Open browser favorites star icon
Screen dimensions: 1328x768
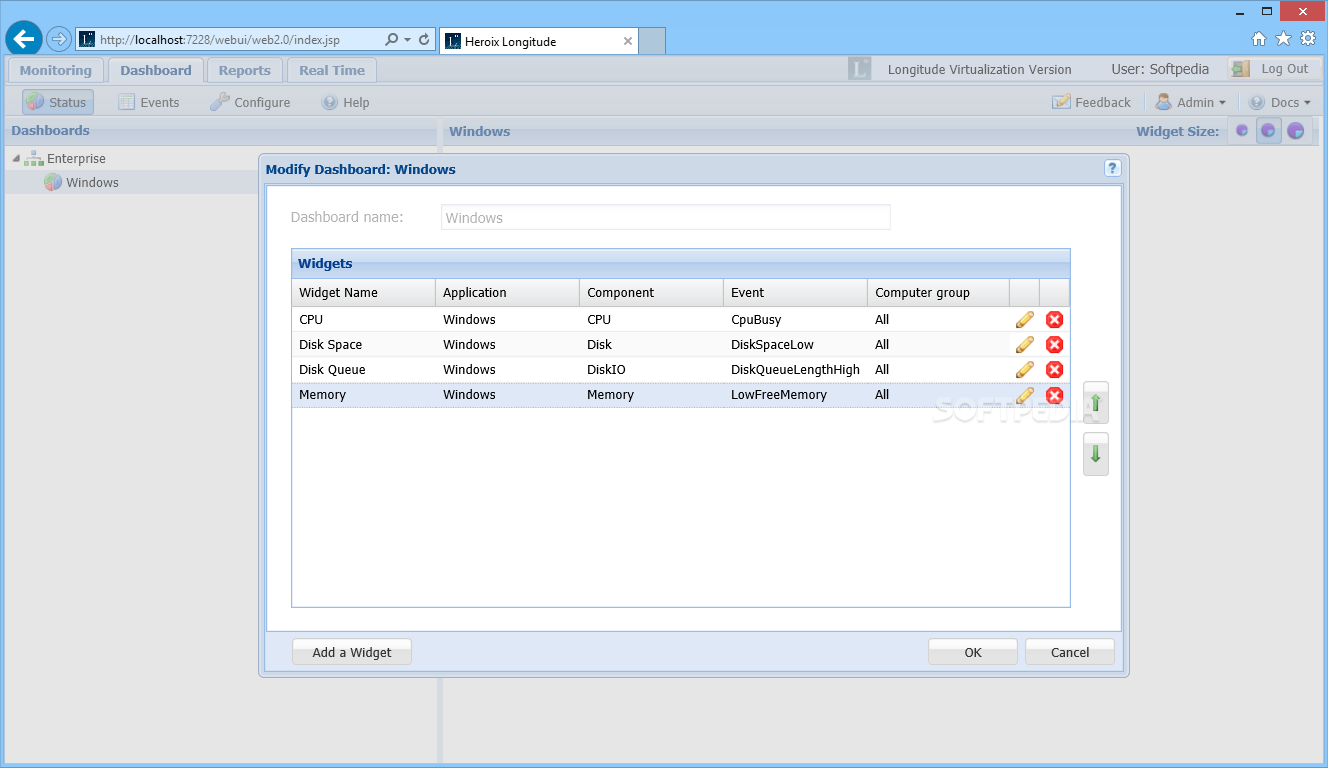coord(1283,39)
